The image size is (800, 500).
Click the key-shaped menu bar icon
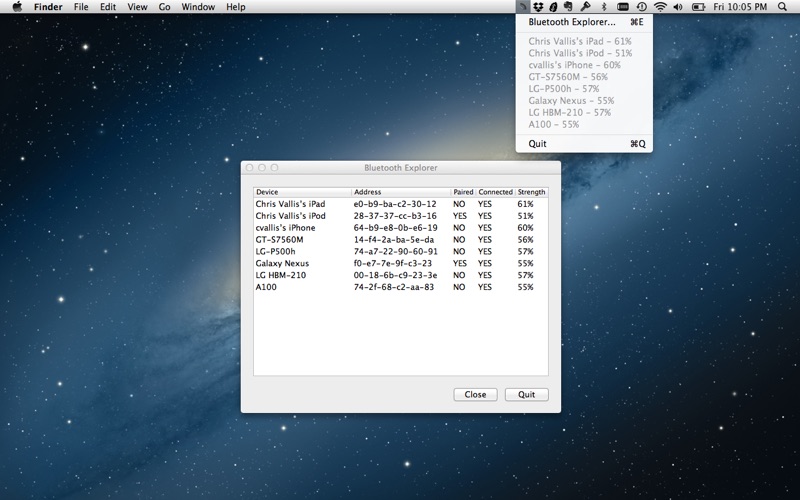click(x=585, y=7)
